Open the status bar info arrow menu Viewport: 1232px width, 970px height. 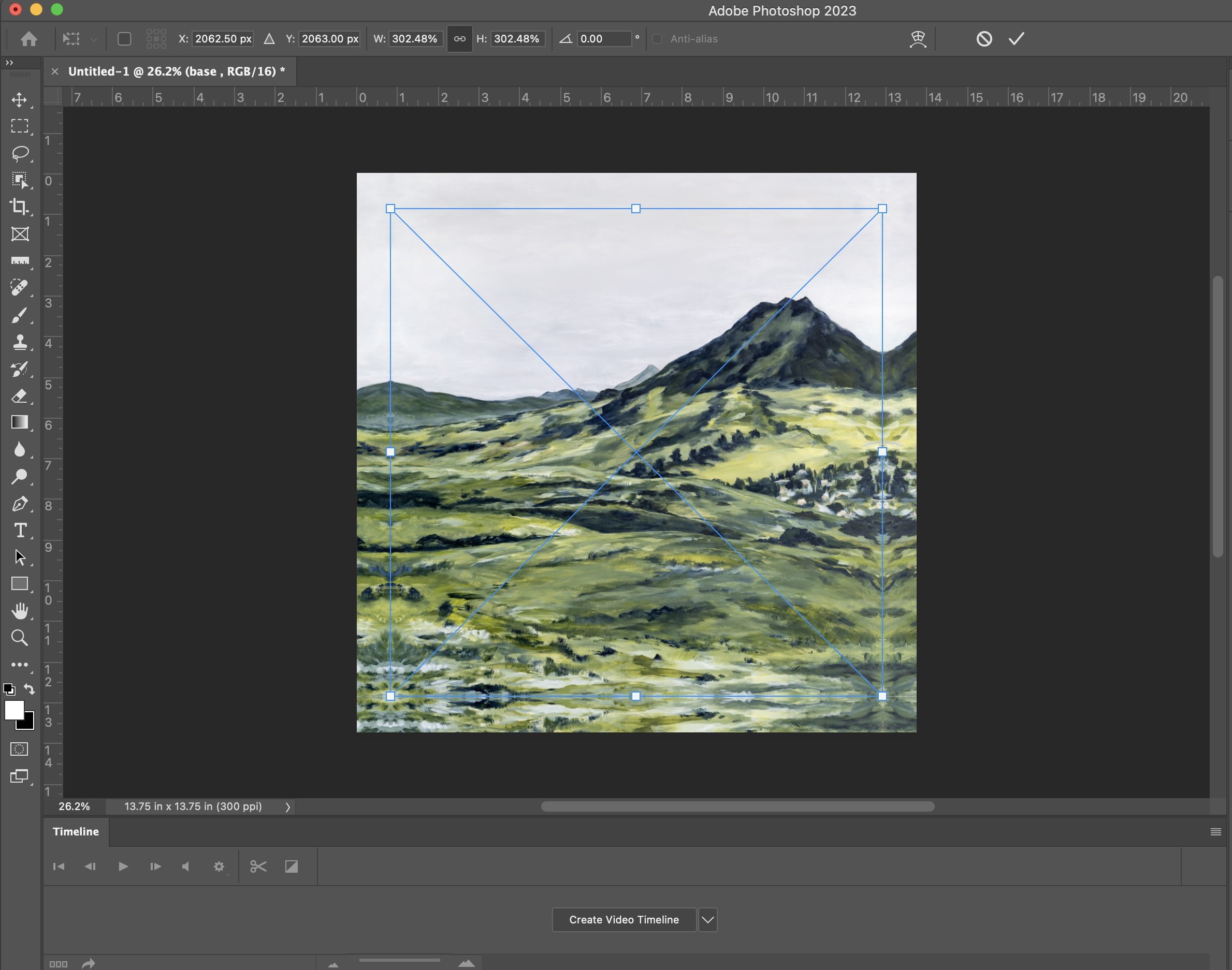pos(288,806)
